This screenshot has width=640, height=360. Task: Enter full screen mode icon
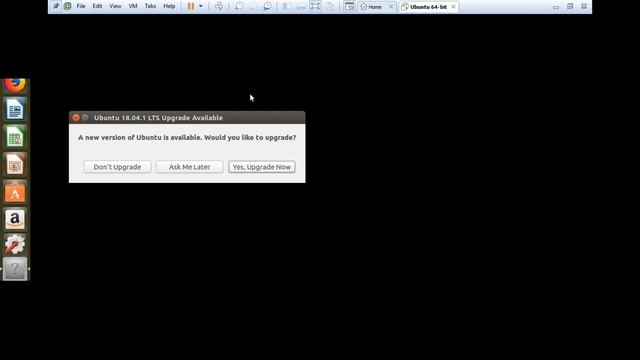click(315, 6)
